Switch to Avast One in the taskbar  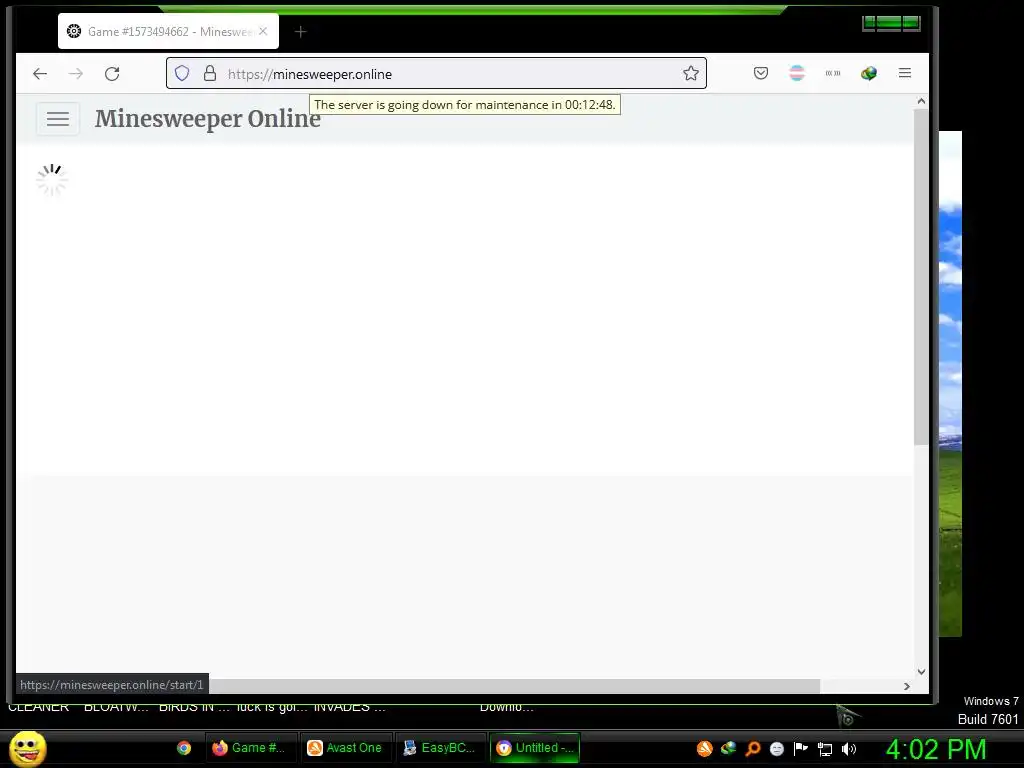(345, 748)
